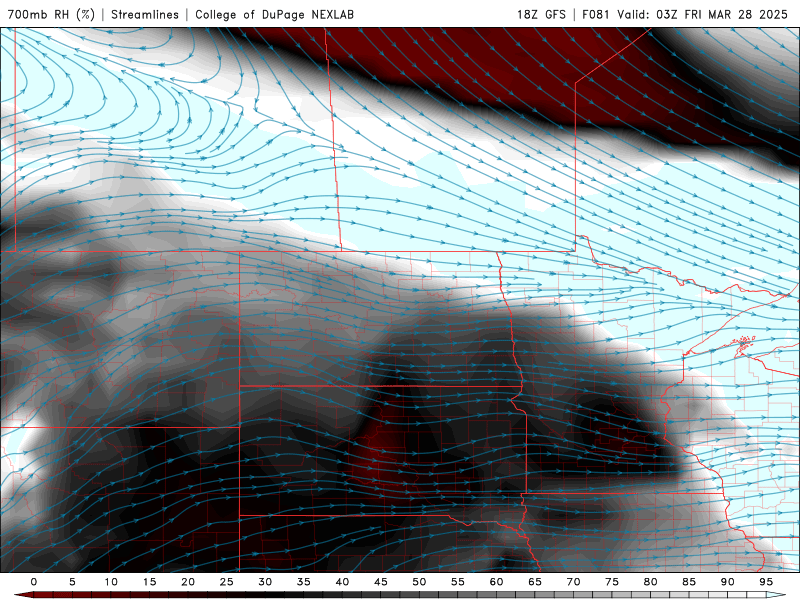Click the colorbar label '35'
Image resolution: width=800 pixels, height=600 pixels.
pyautogui.click(x=304, y=582)
